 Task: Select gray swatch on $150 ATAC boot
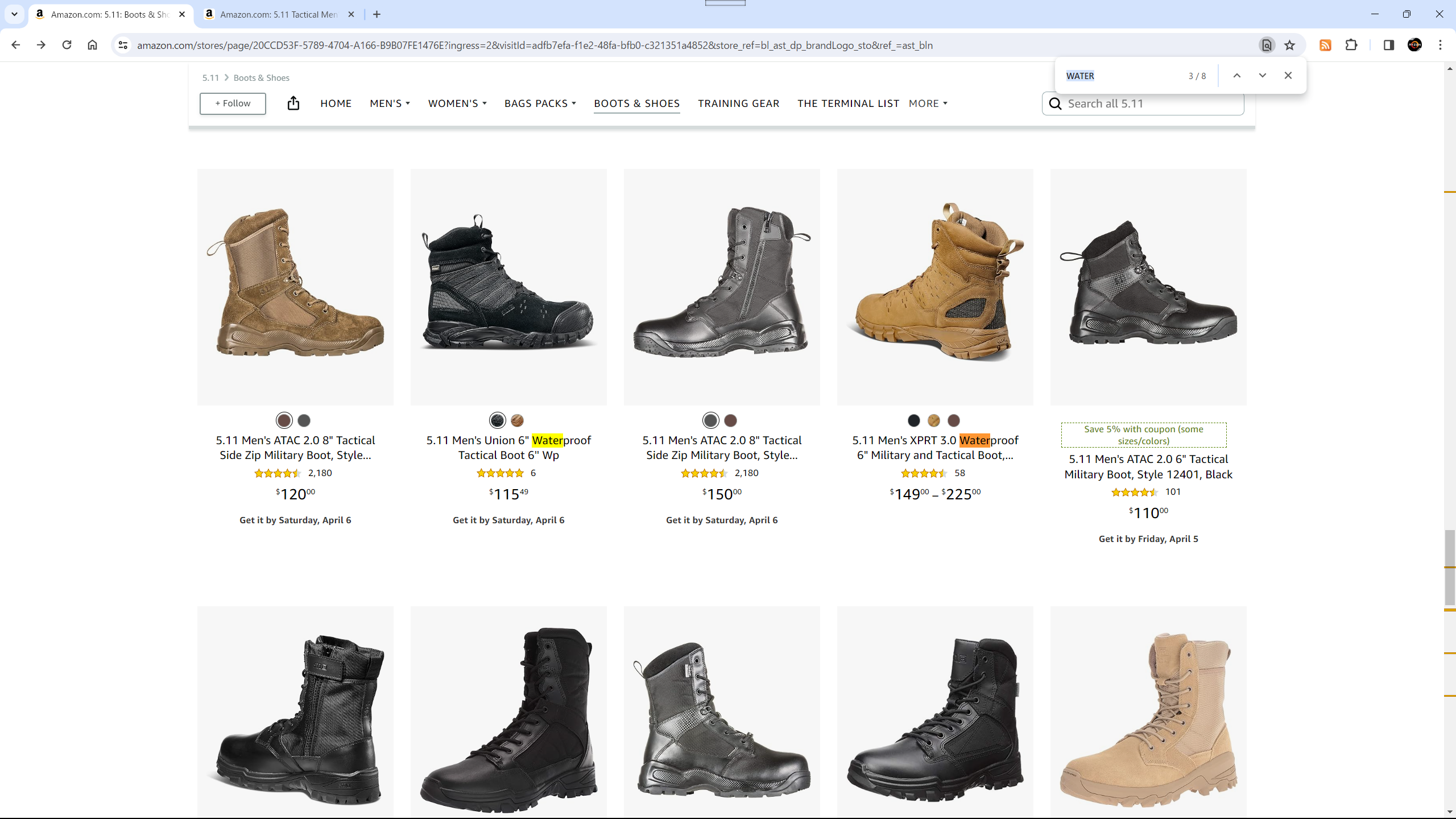coord(710,420)
